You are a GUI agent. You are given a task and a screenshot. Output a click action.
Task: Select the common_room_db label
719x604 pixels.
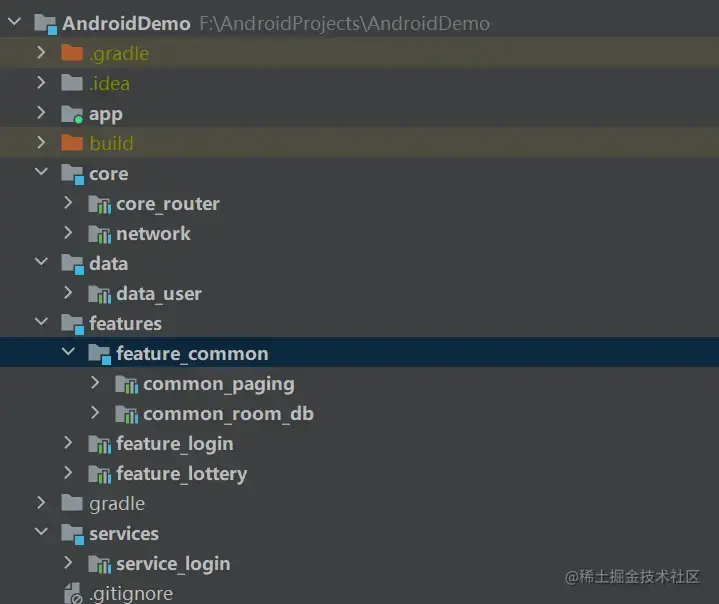tap(228, 414)
